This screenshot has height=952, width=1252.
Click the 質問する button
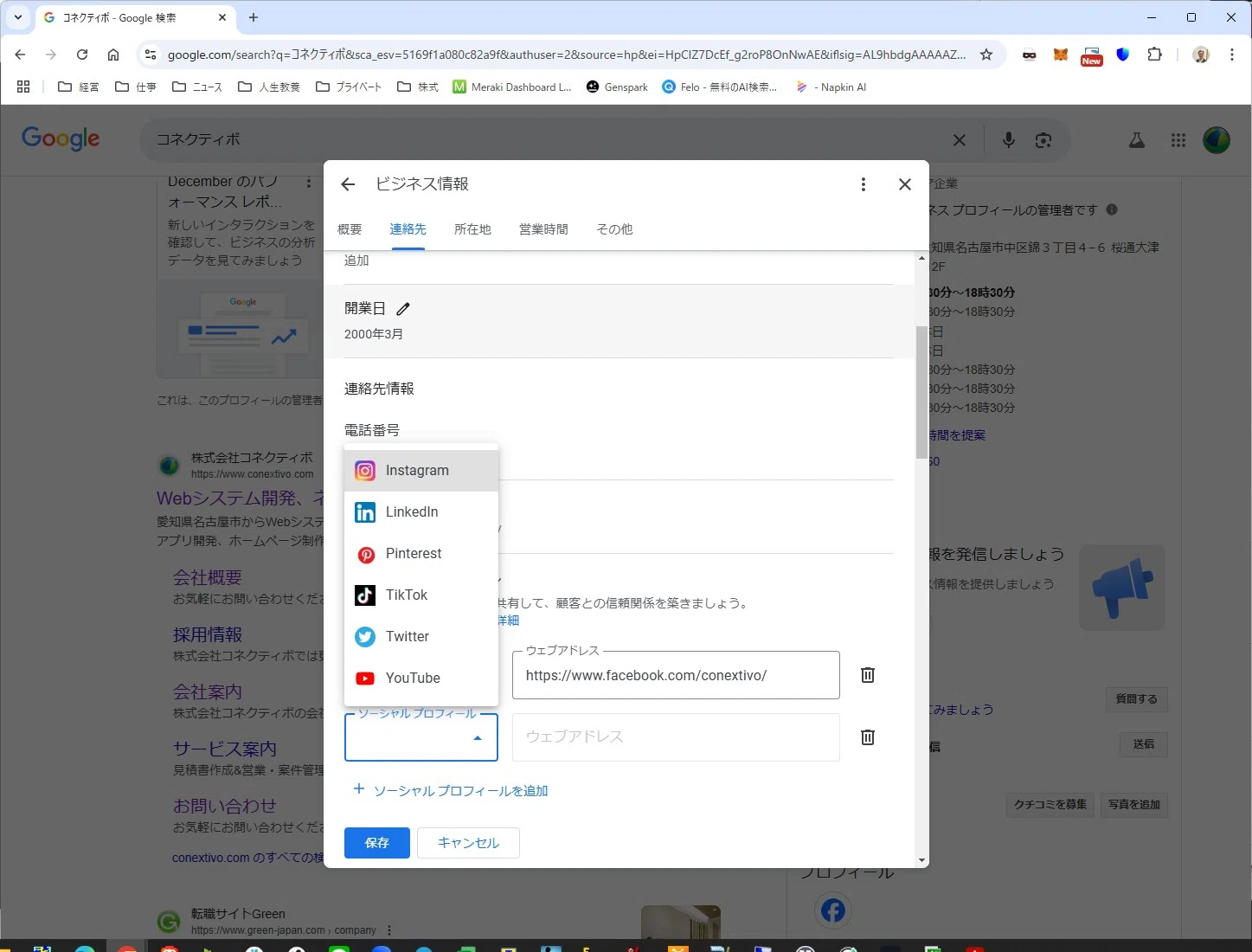1136,698
